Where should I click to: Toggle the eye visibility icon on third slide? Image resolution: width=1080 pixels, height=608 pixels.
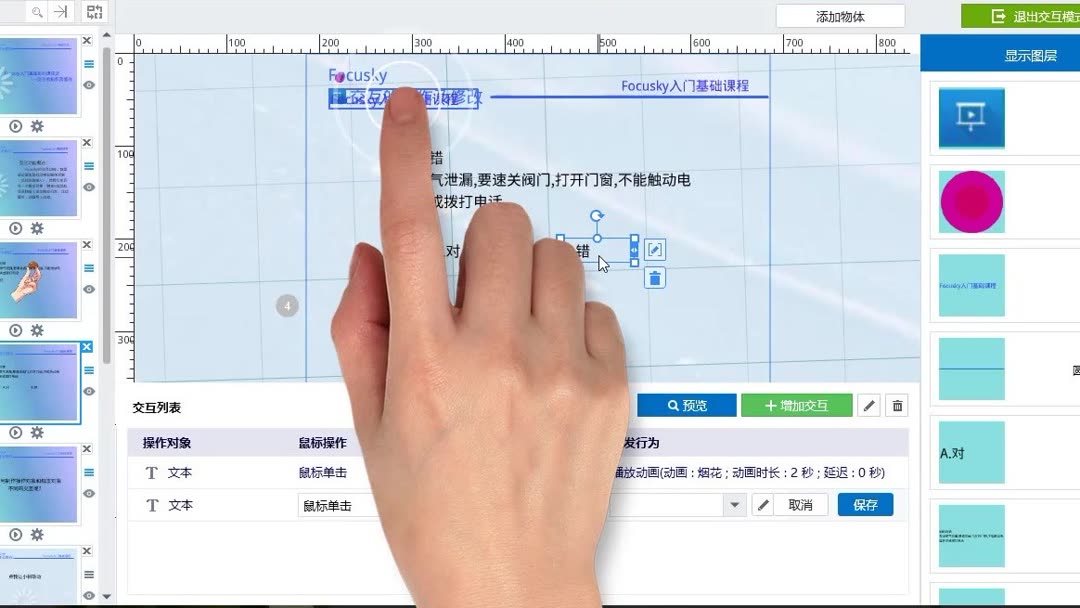[x=89, y=289]
